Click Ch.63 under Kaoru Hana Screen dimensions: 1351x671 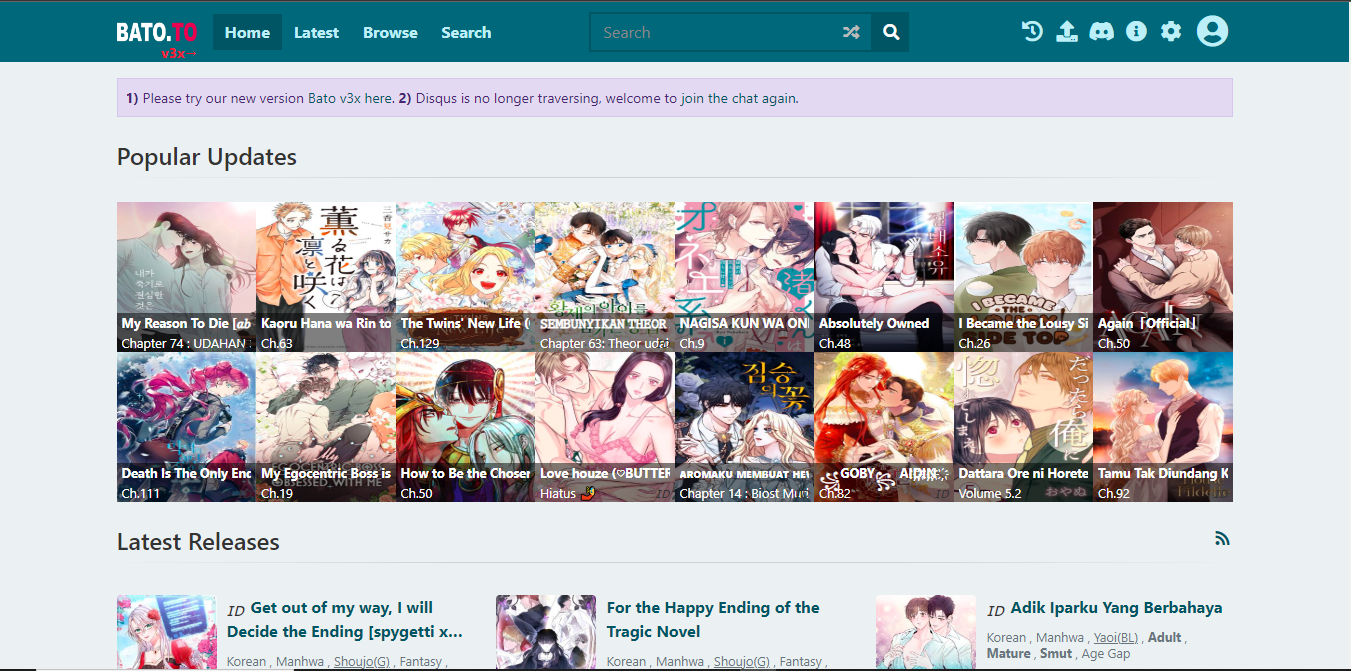click(x=277, y=343)
